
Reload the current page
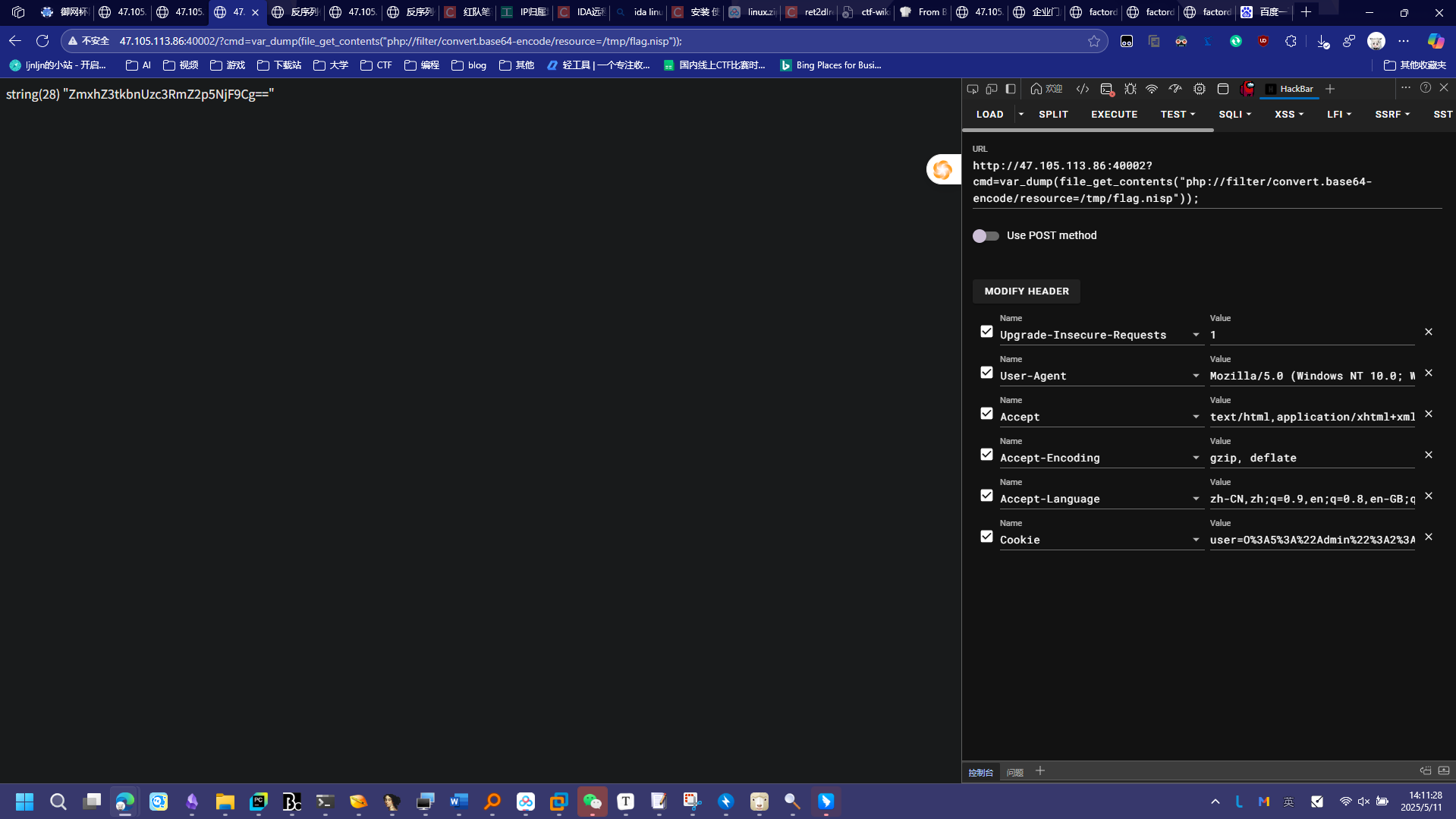tap(42, 41)
